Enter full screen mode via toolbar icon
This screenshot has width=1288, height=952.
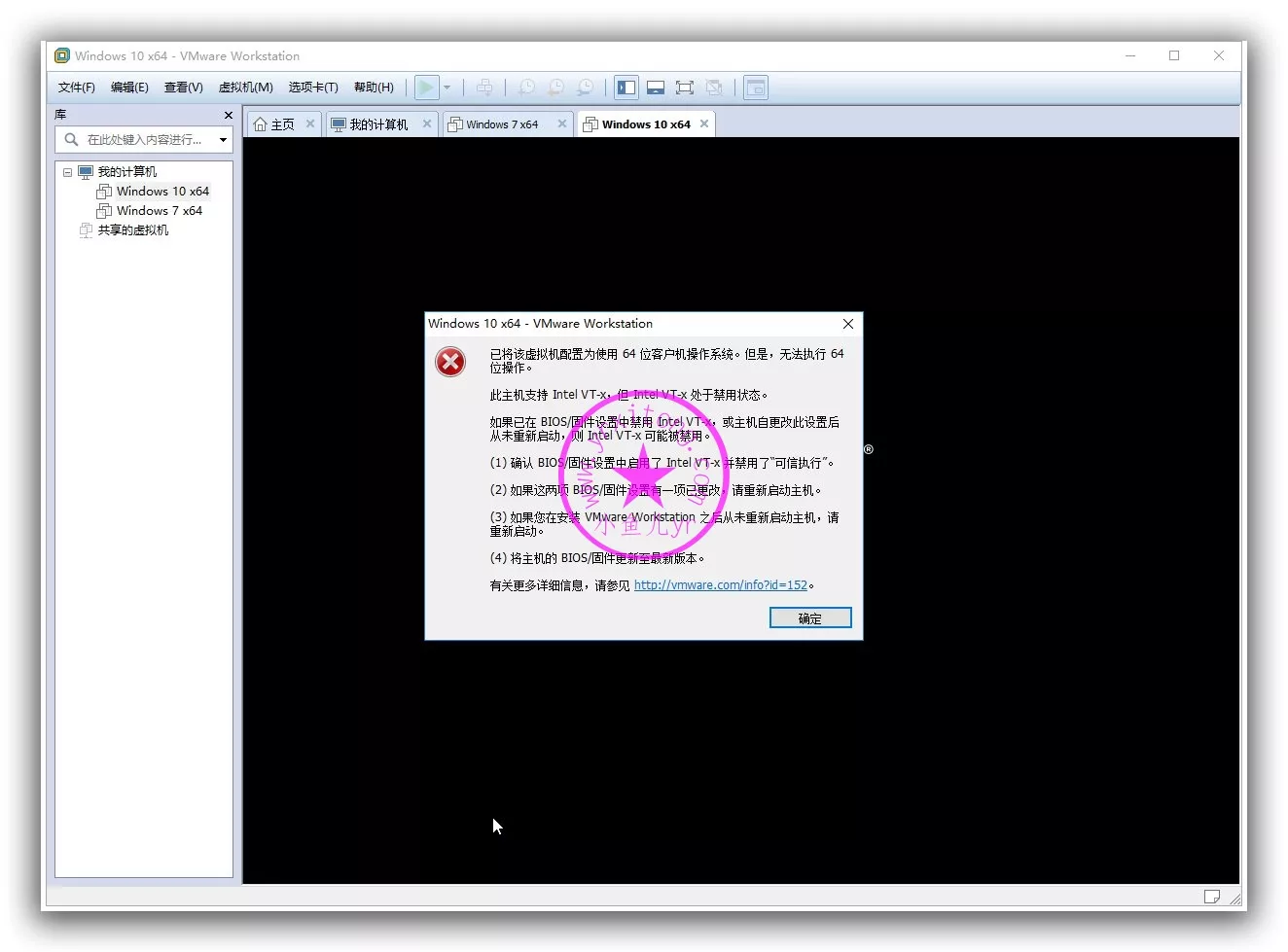(684, 87)
